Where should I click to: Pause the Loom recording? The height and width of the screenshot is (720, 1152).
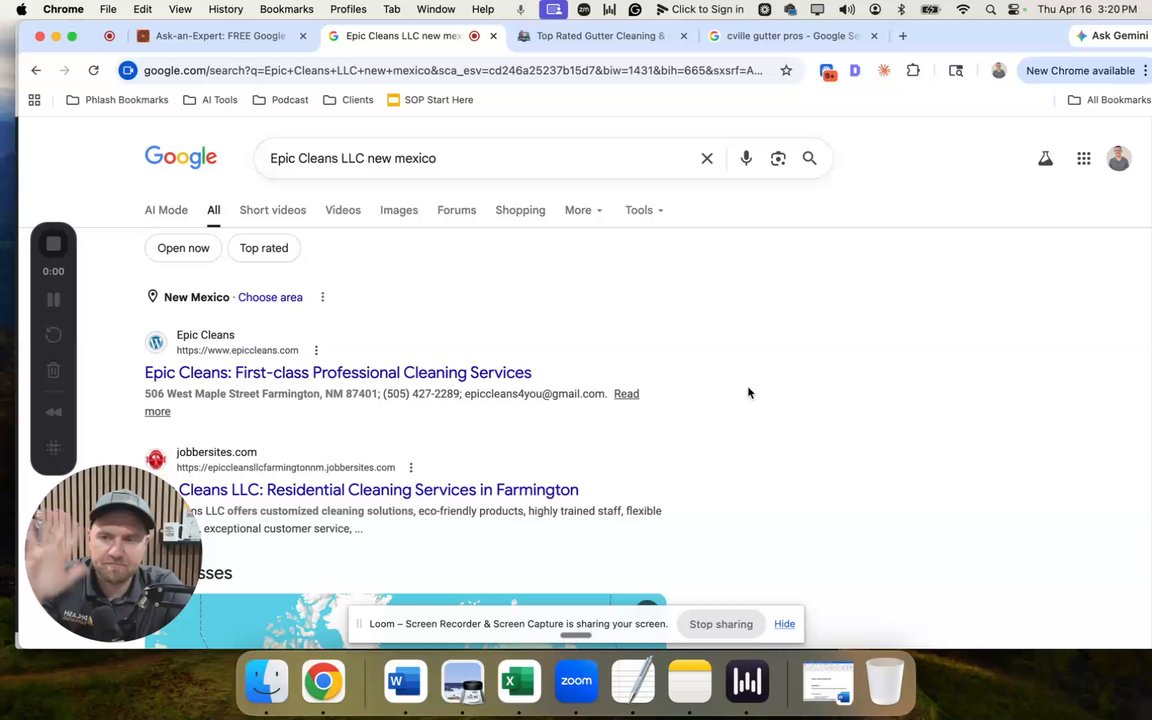(x=54, y=300)
